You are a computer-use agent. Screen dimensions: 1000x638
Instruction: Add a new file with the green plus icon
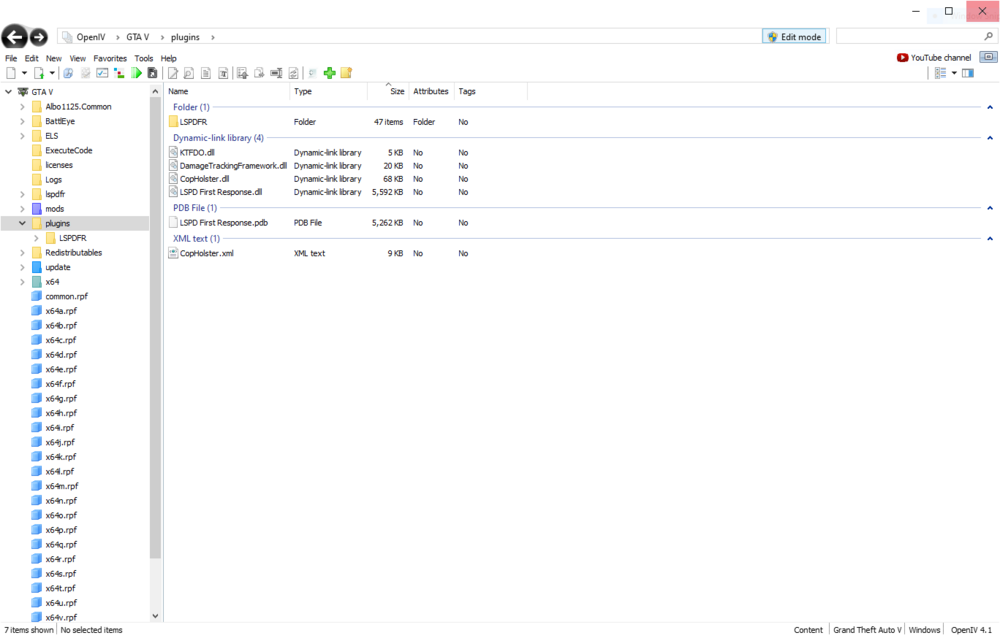click(x=329, y=73)
